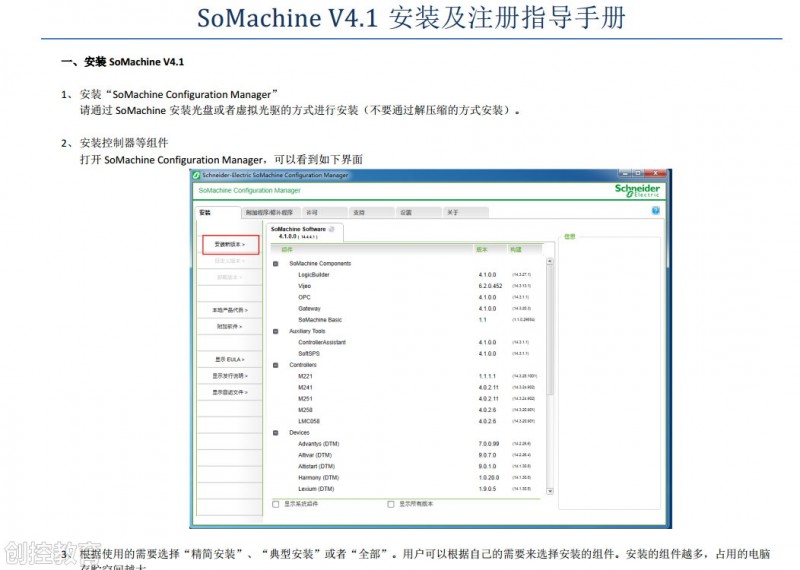
Task: Click the red-boxed 安装新版本 button
Action: click(230, 244)
